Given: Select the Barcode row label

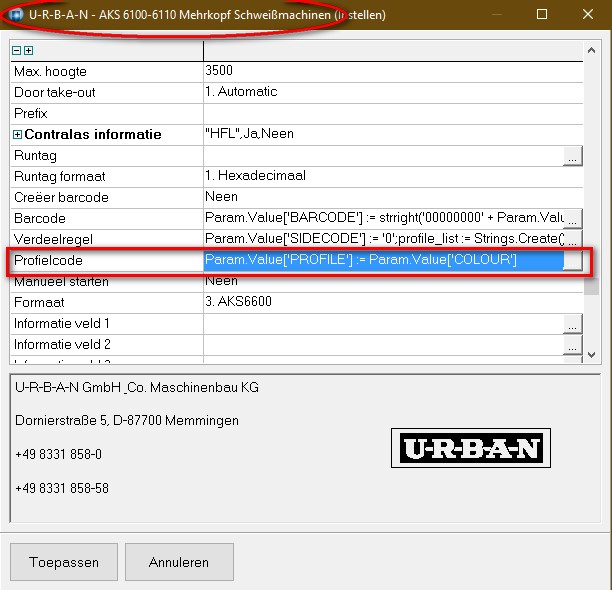Looking at the screenshot, I should point(40,219).
